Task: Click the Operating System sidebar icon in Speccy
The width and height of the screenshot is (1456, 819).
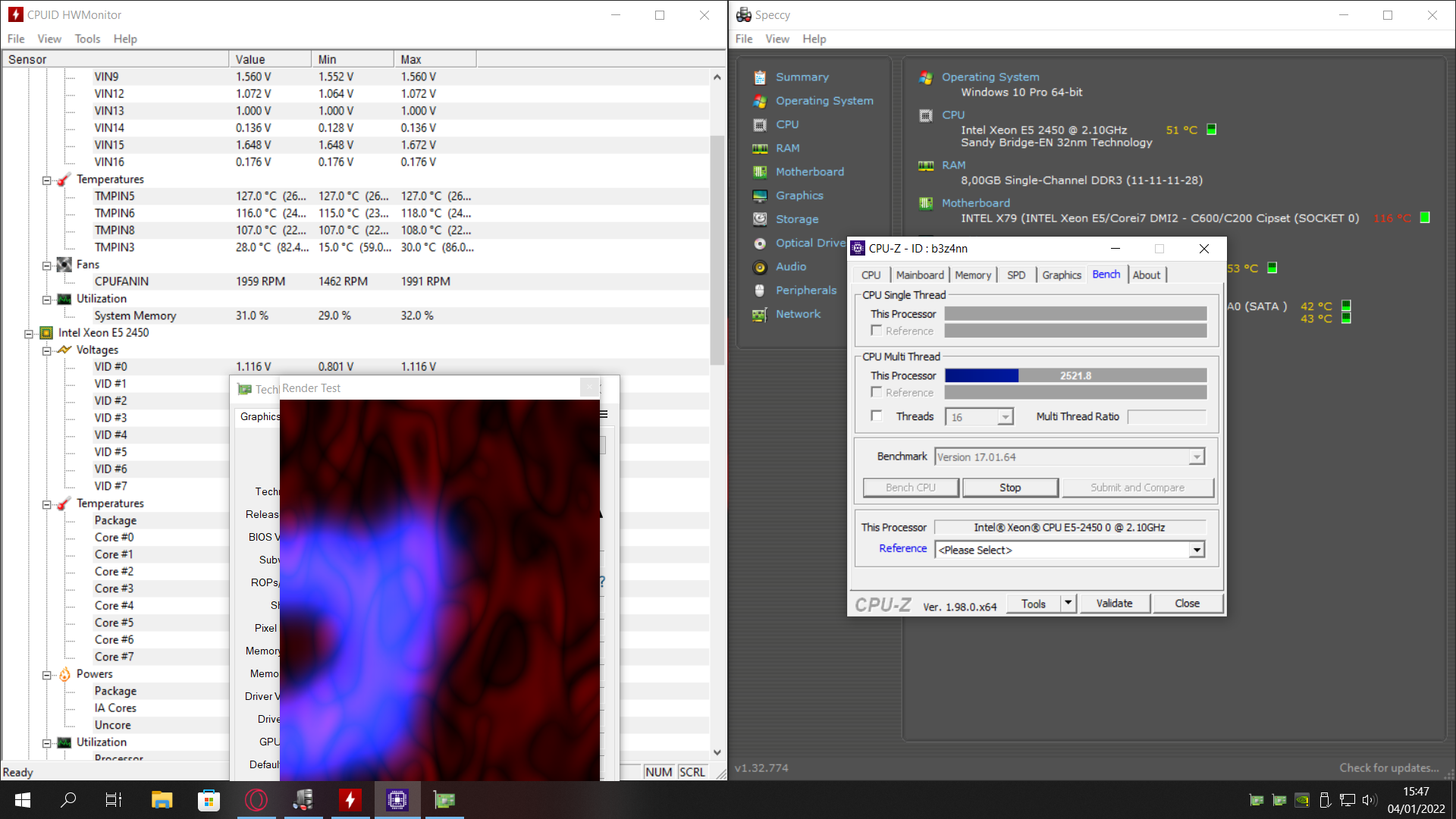Action: [x=759, y=101]
